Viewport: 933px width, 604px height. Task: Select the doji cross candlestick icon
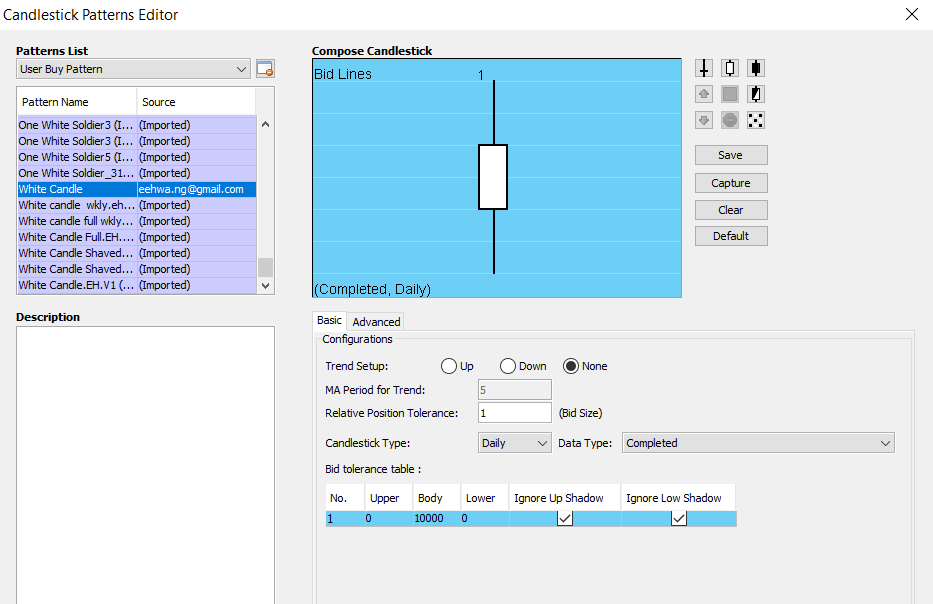[x=704, y=68]
